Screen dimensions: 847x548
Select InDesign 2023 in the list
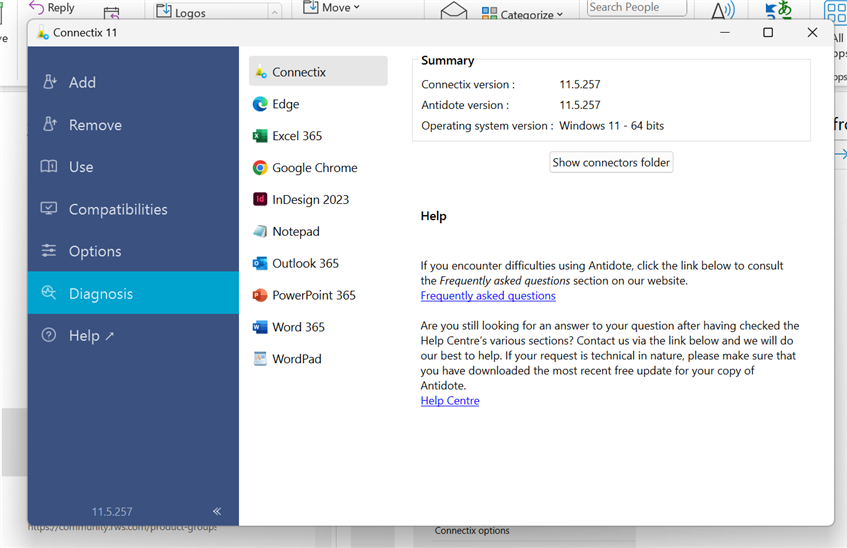tap(318, 199)
